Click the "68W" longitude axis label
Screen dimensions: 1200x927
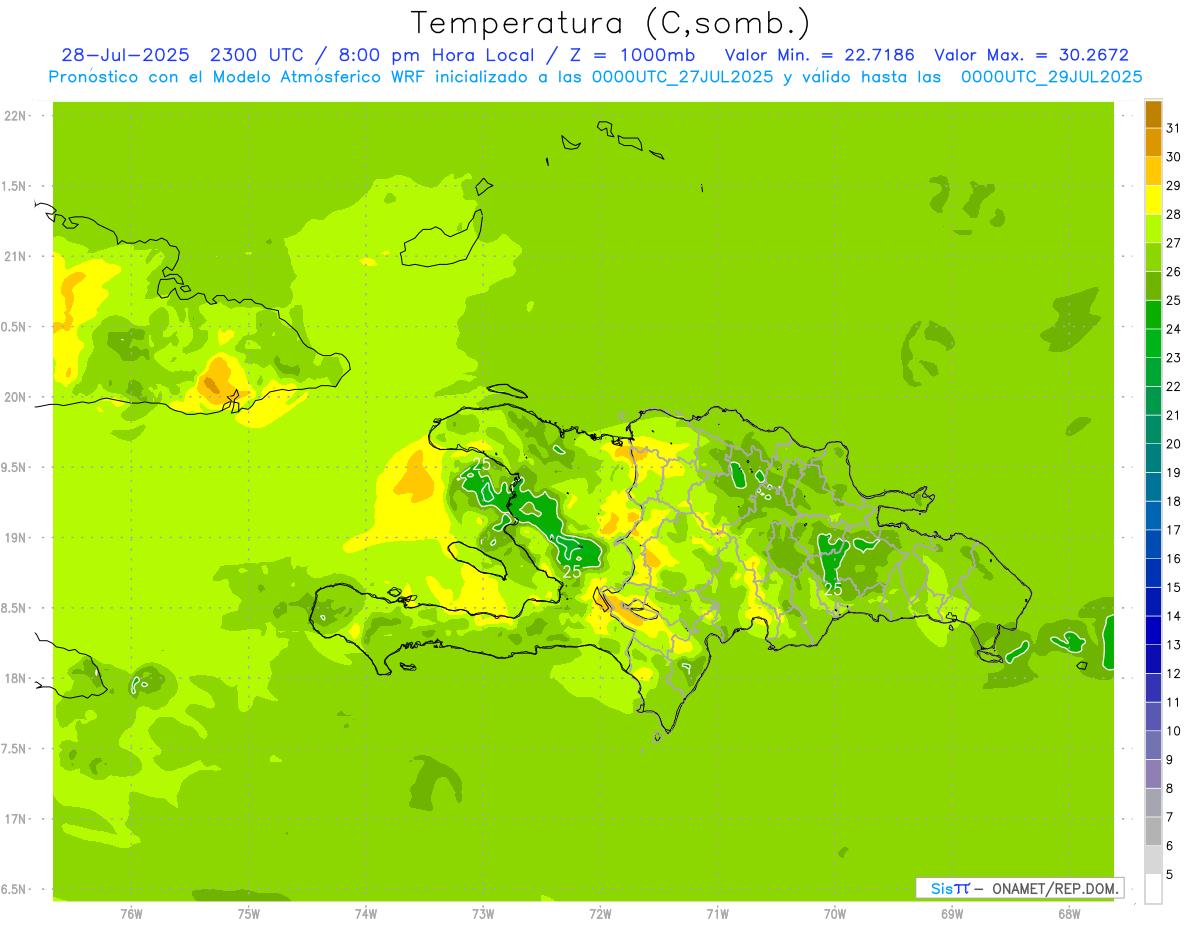pos(1069,914)
